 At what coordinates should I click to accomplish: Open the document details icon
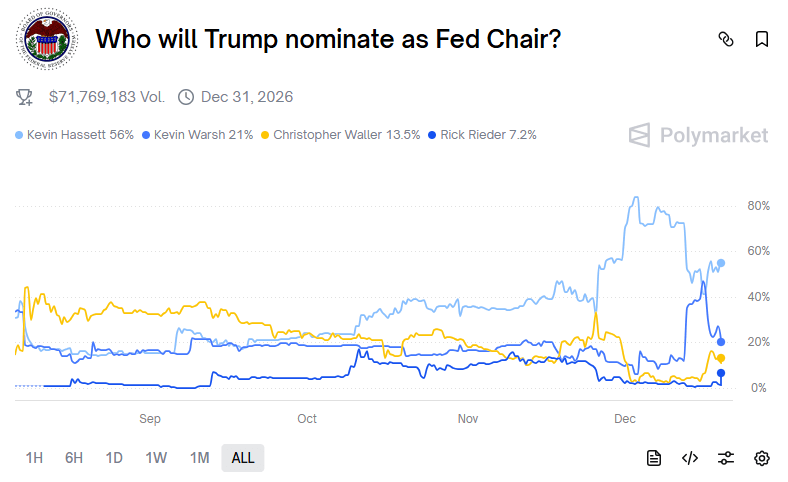click(653, 458)
